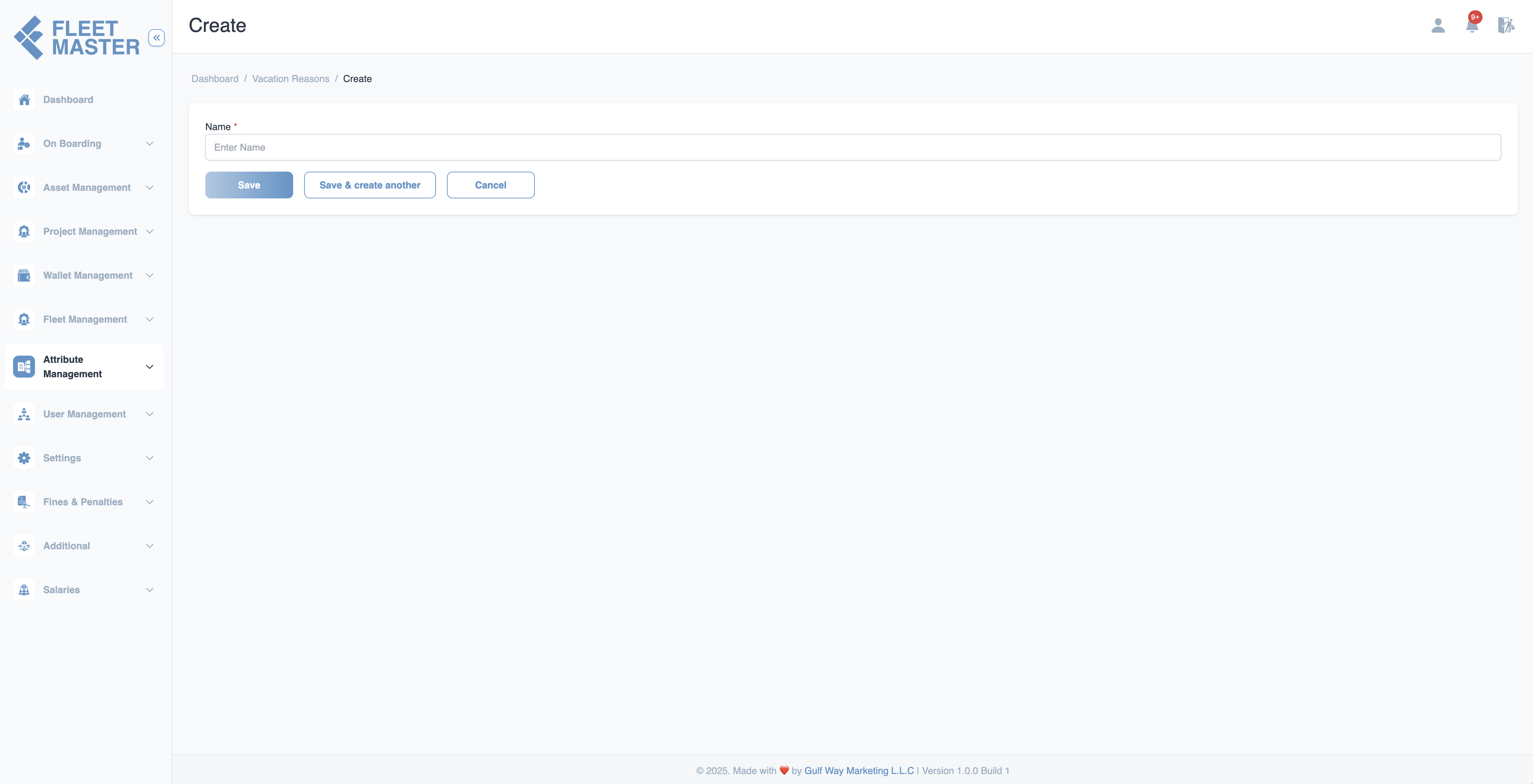
Task: Open the Salaries menu label
Action: point(61,590)
